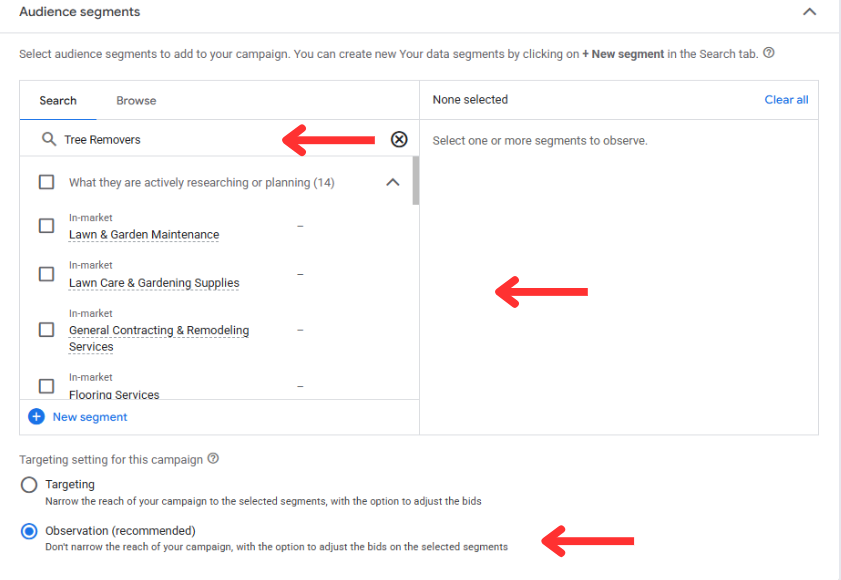Select the Targeting radio option
Viewport: 841px width, 580px height.
coord(29,485)
